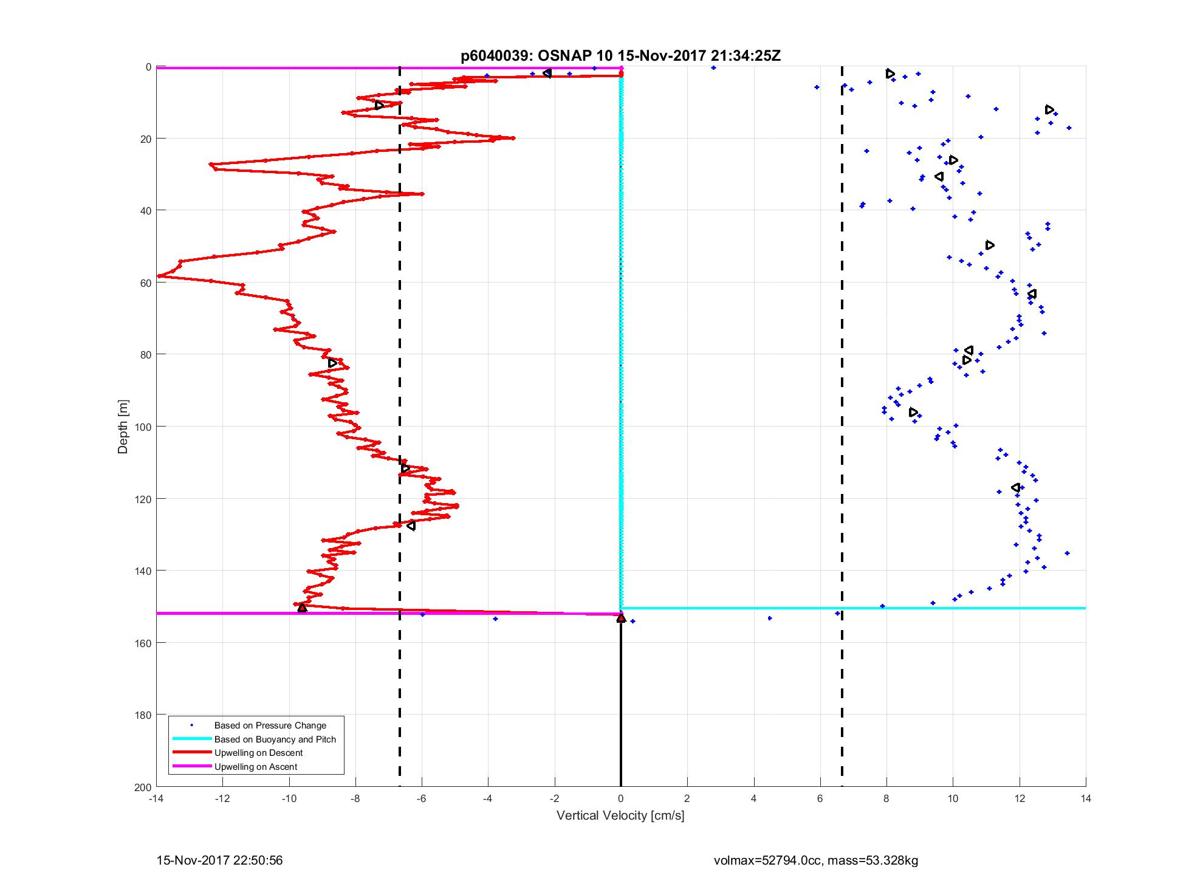Click legend entry 'Upwelling on Descent'

[258, 752]
